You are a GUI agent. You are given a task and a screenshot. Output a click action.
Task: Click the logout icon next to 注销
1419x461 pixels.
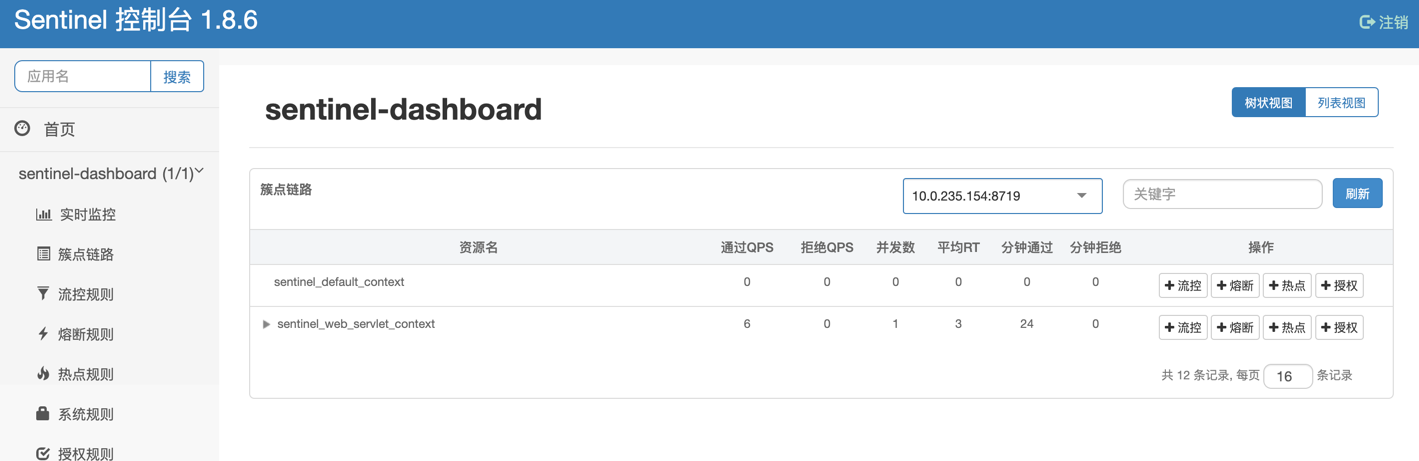[x=1367, y=22]
